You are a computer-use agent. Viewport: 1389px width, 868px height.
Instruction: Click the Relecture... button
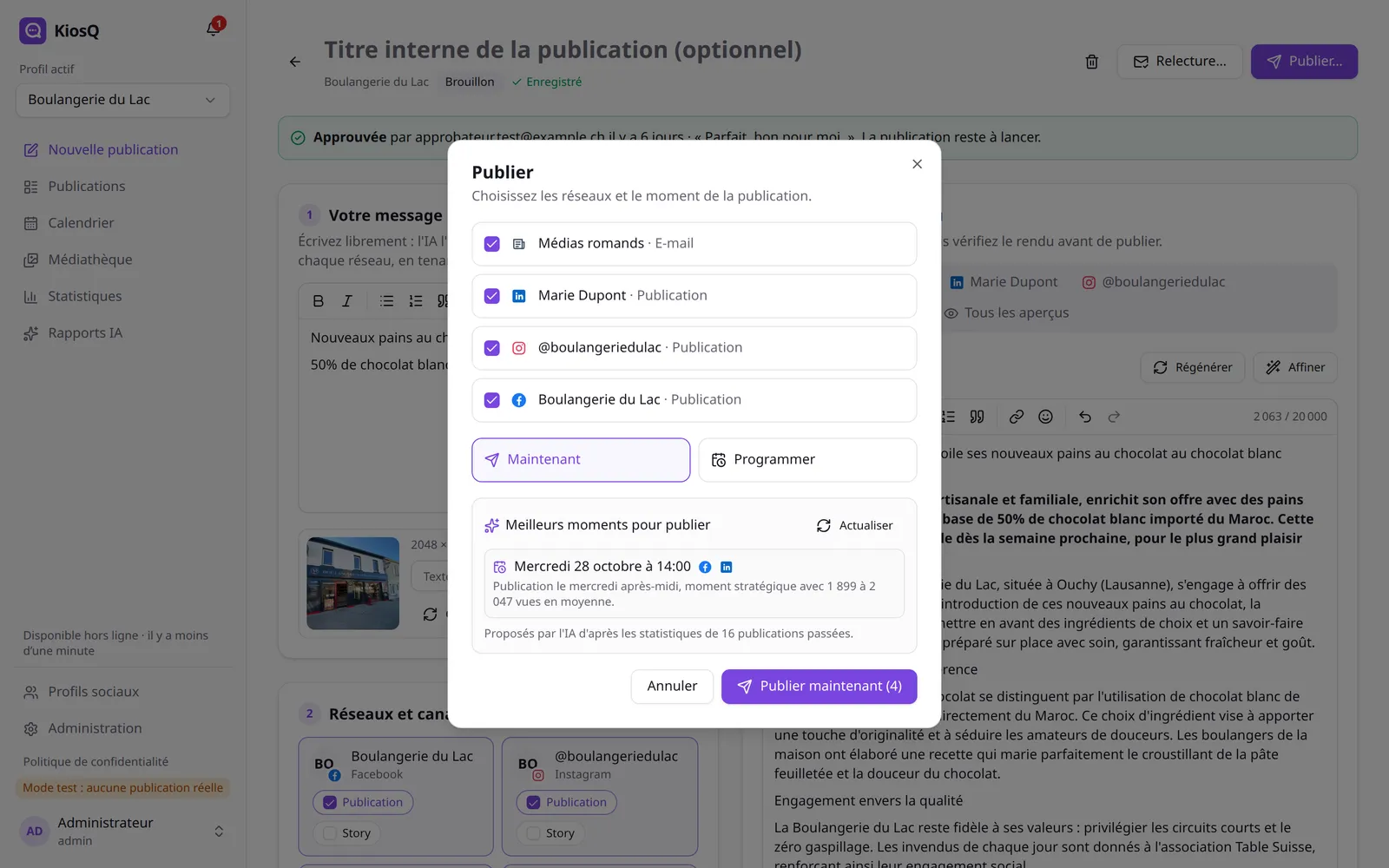pyautogui.click(x=1180, y=62)
